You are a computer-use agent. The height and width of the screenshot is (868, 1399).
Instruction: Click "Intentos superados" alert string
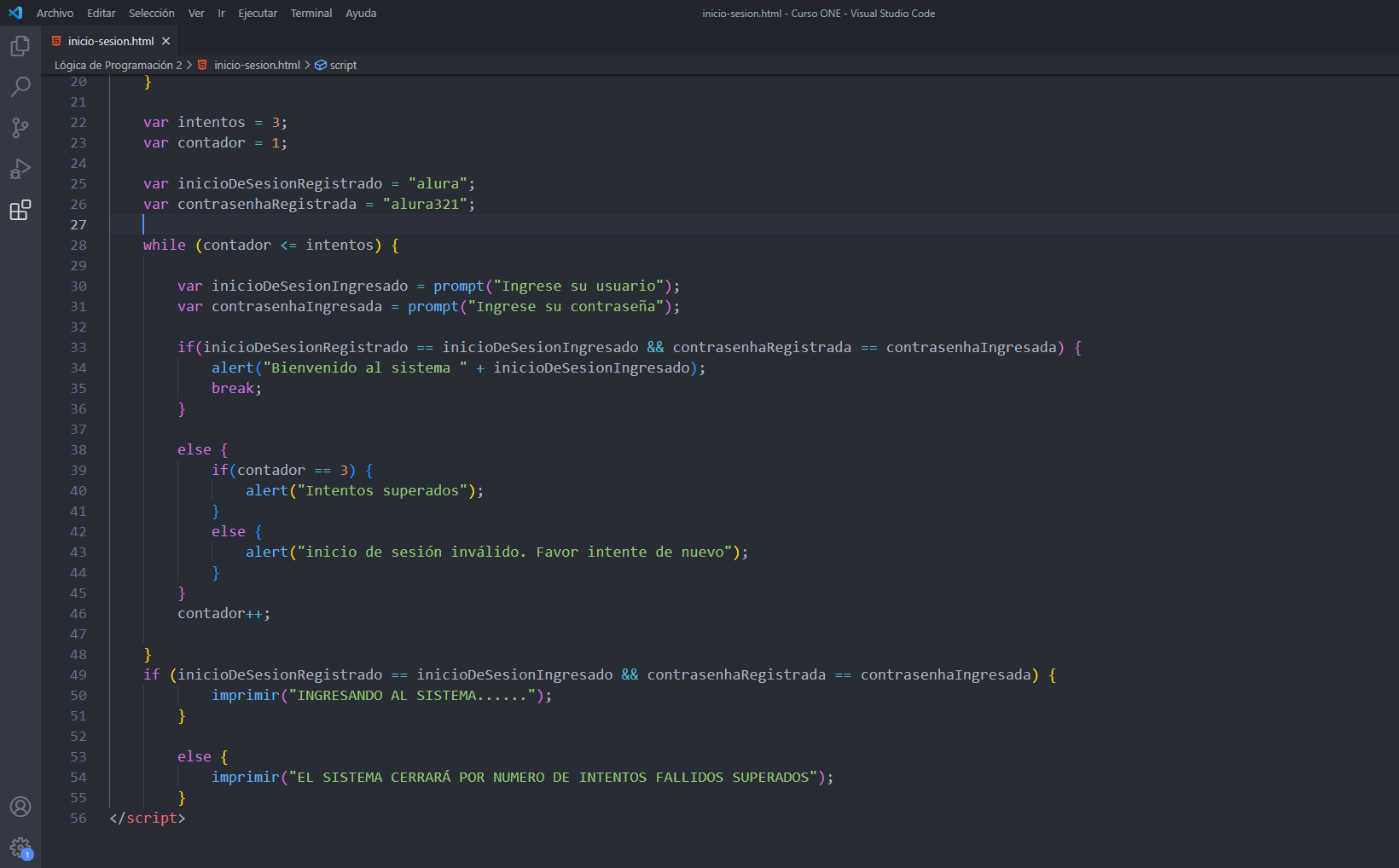click(x=382, y=491)
